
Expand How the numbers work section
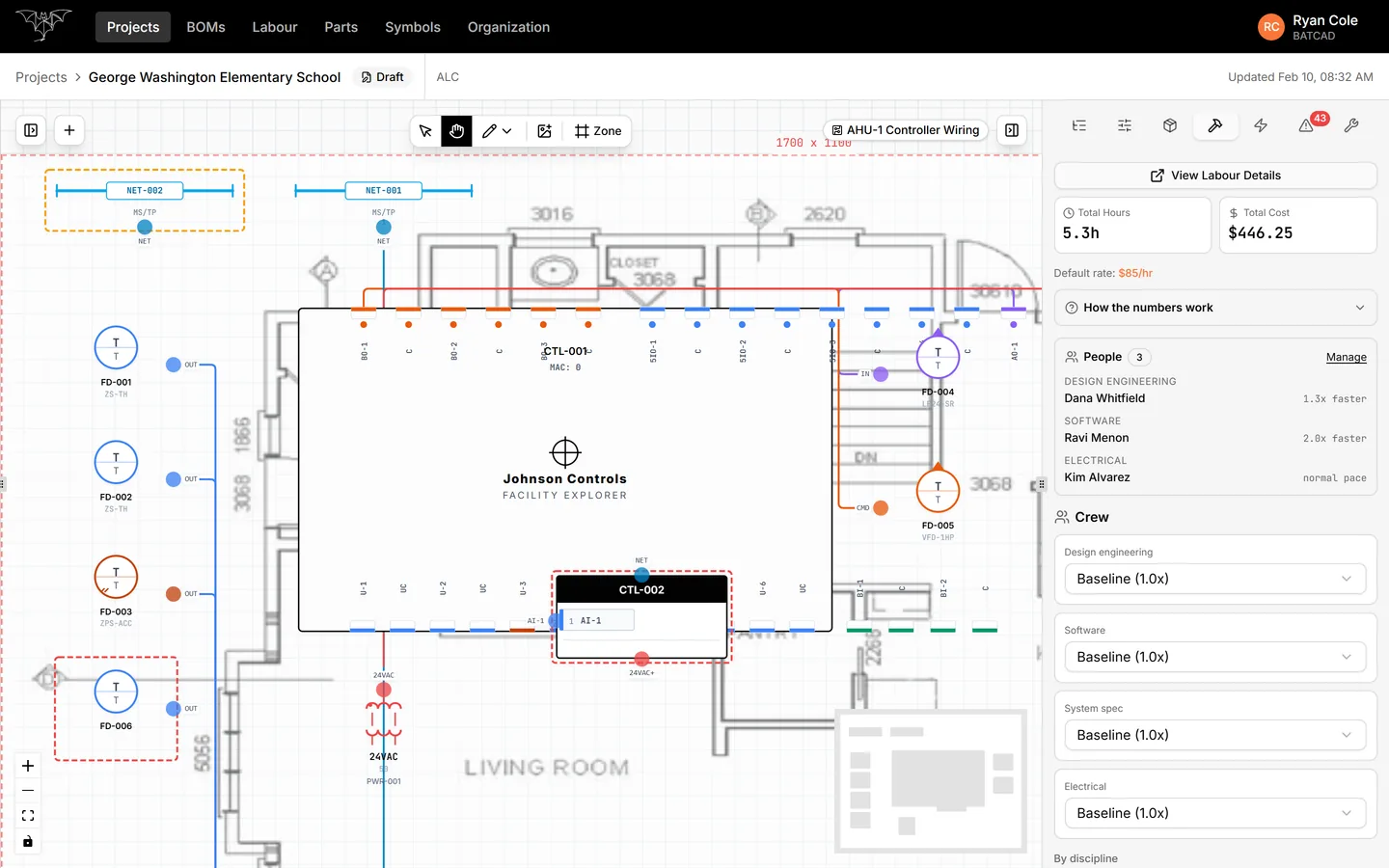click(x=1215, y=308)
